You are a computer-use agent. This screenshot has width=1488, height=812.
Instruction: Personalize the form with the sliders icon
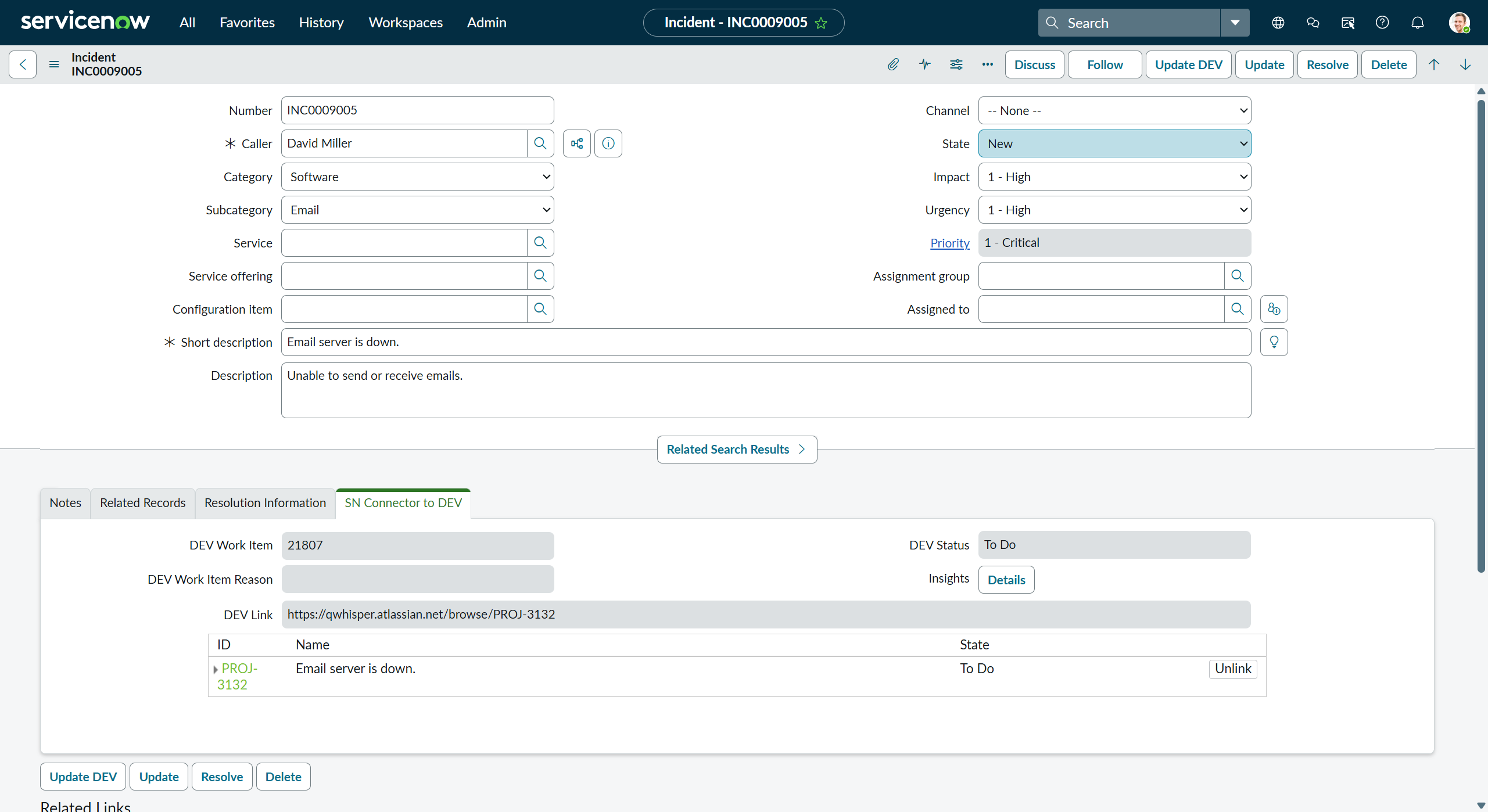956,64
